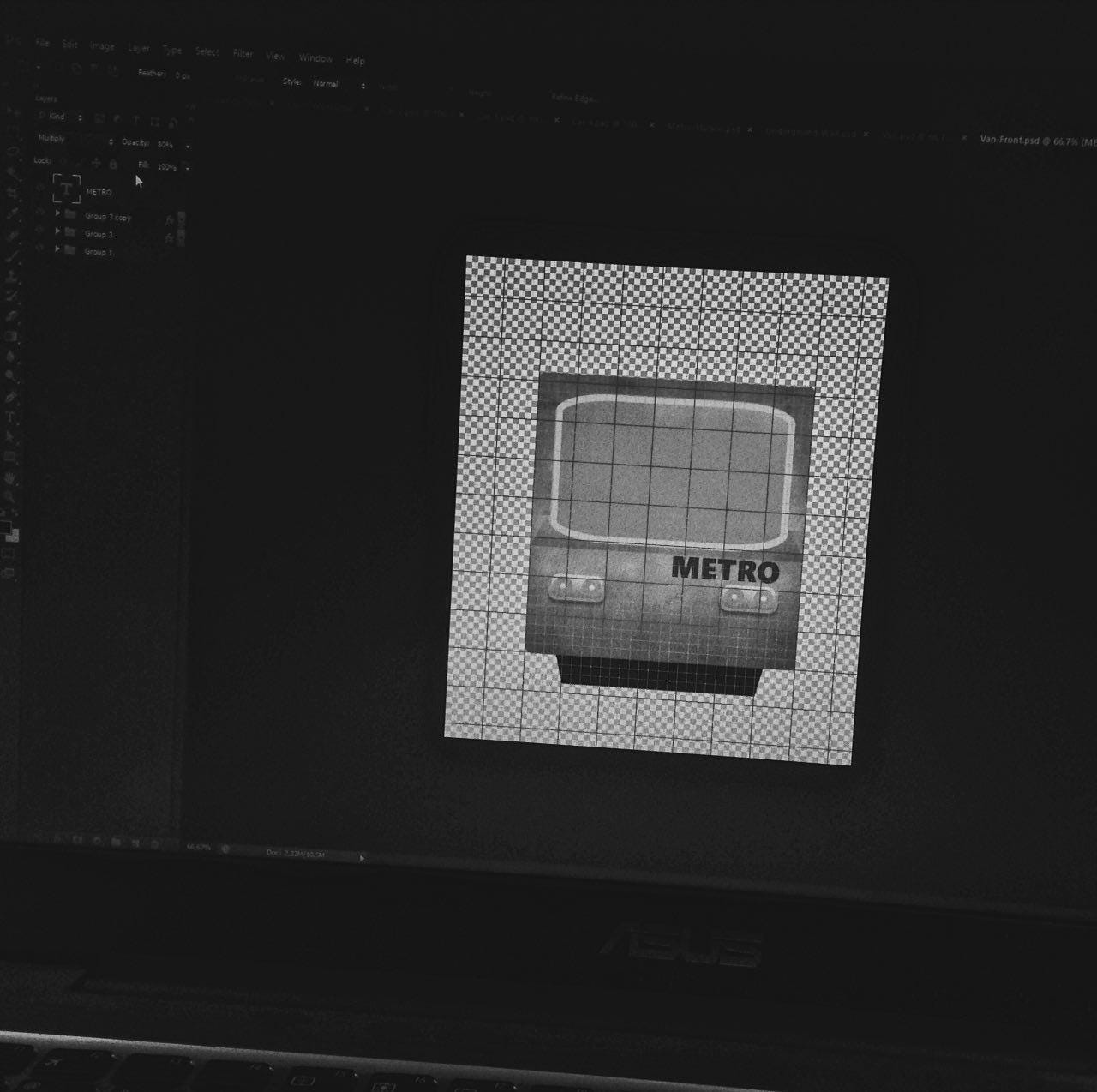Select the Zoom tool
Viewport: 1097px width, 1092px height.
10,495
